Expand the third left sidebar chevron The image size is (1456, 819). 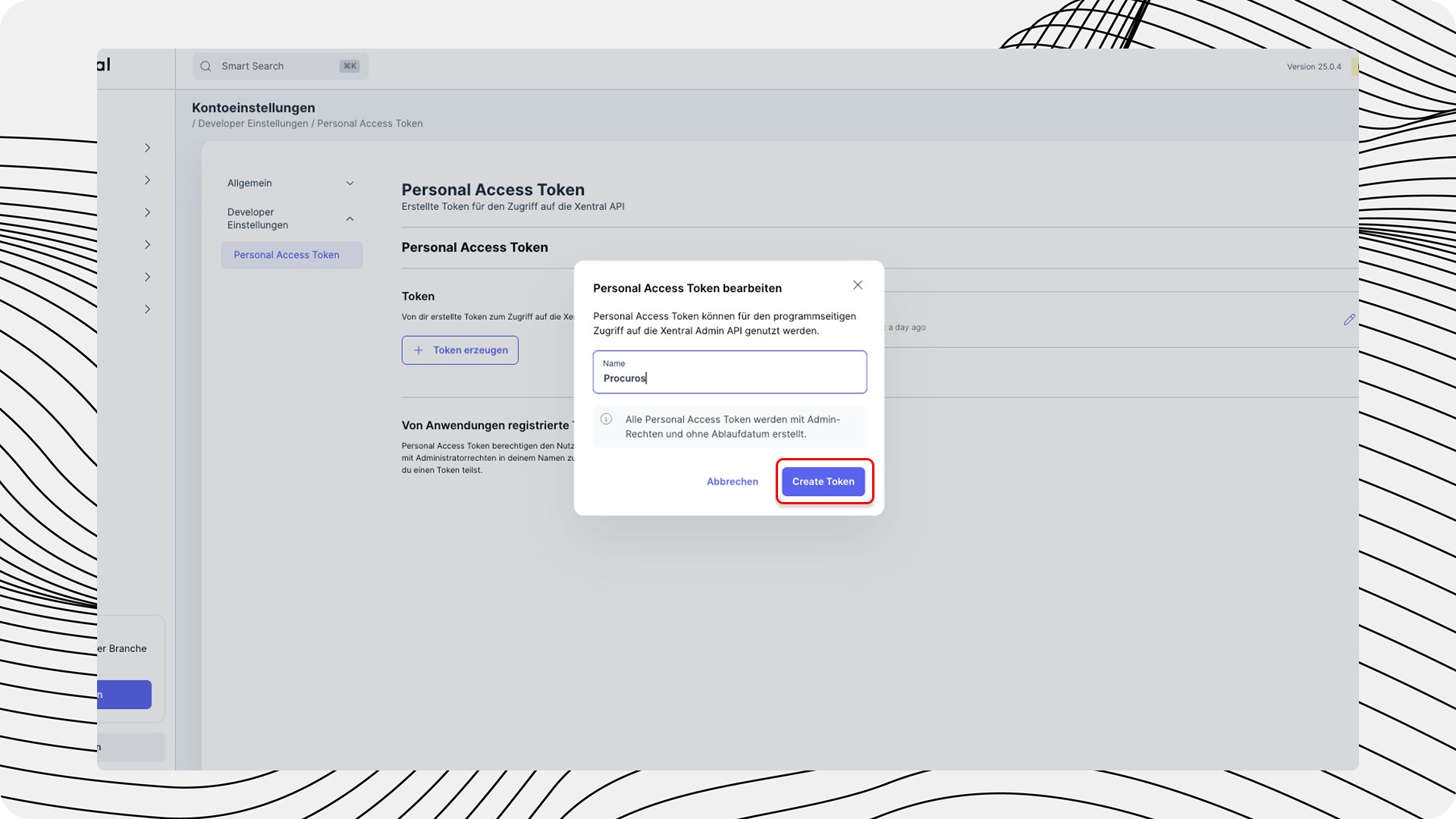point(147,212)
